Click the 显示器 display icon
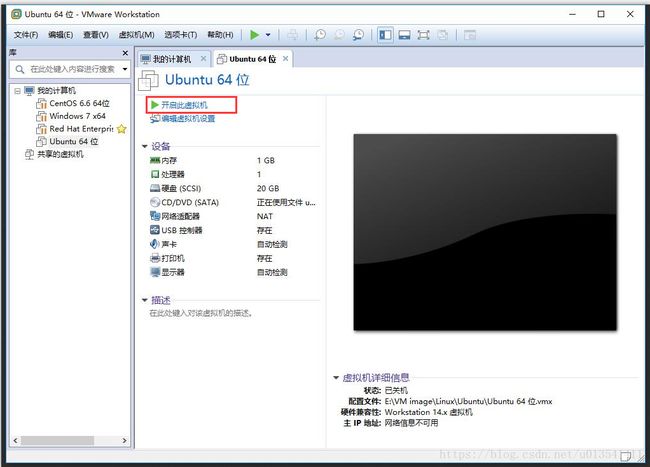Image resolution: width=650 pixels, height=467 pixels. tap(155, 272)
